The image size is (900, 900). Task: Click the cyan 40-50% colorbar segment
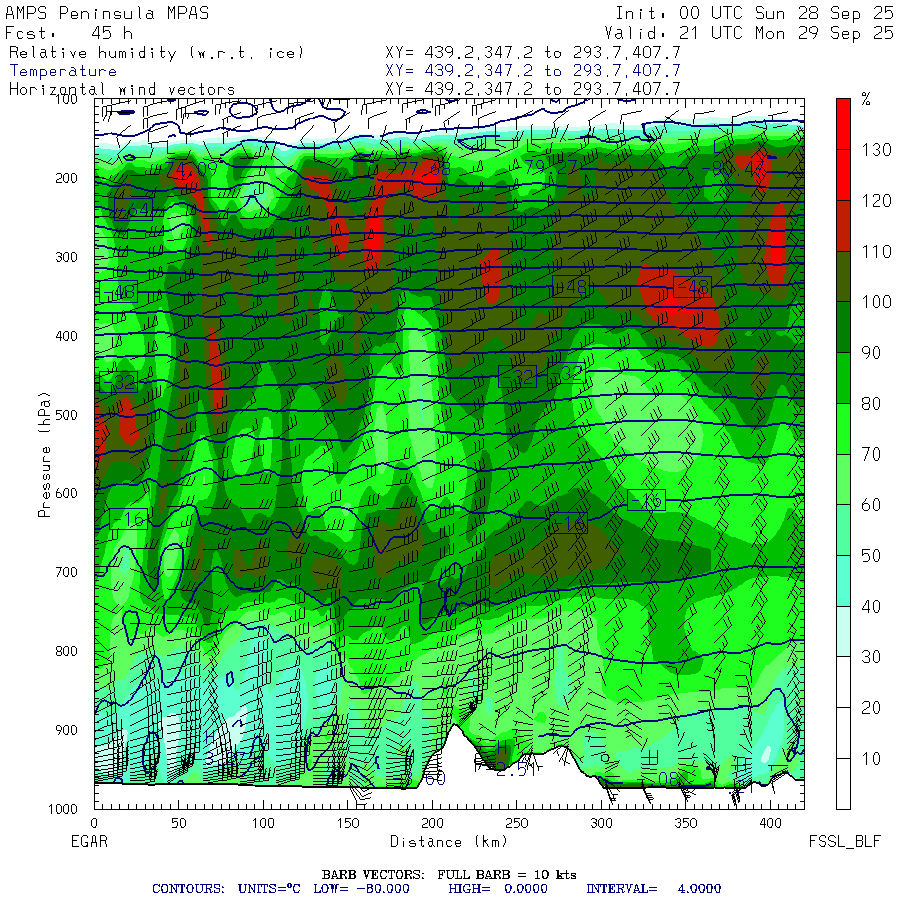click(x=843, y=580)
